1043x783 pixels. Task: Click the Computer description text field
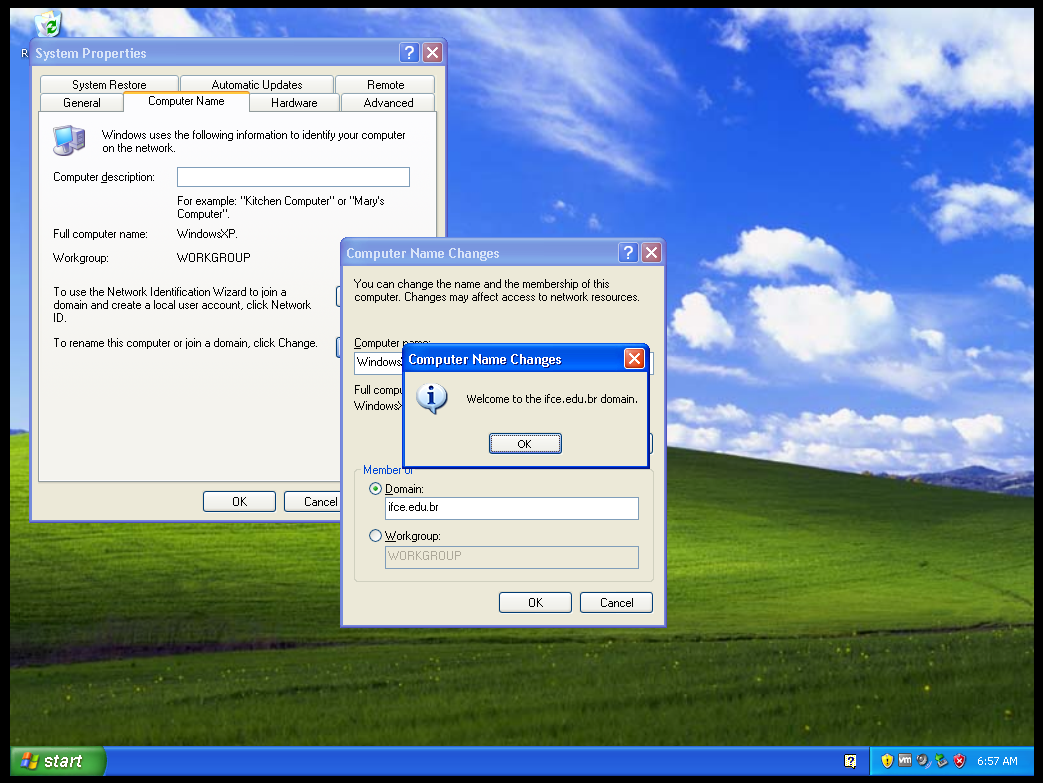tap(293, 177)
